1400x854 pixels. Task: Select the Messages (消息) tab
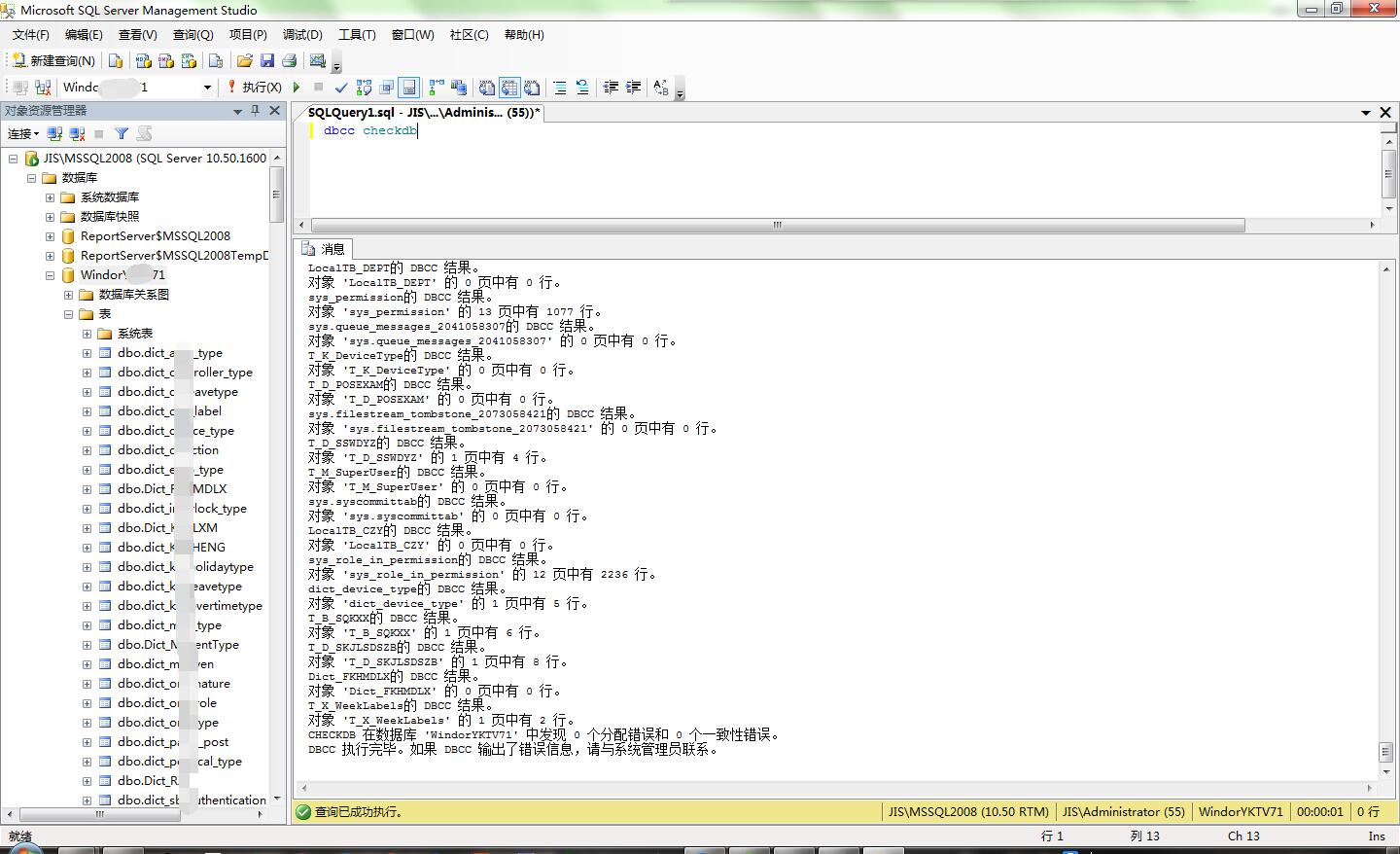(x=324, y=249)
